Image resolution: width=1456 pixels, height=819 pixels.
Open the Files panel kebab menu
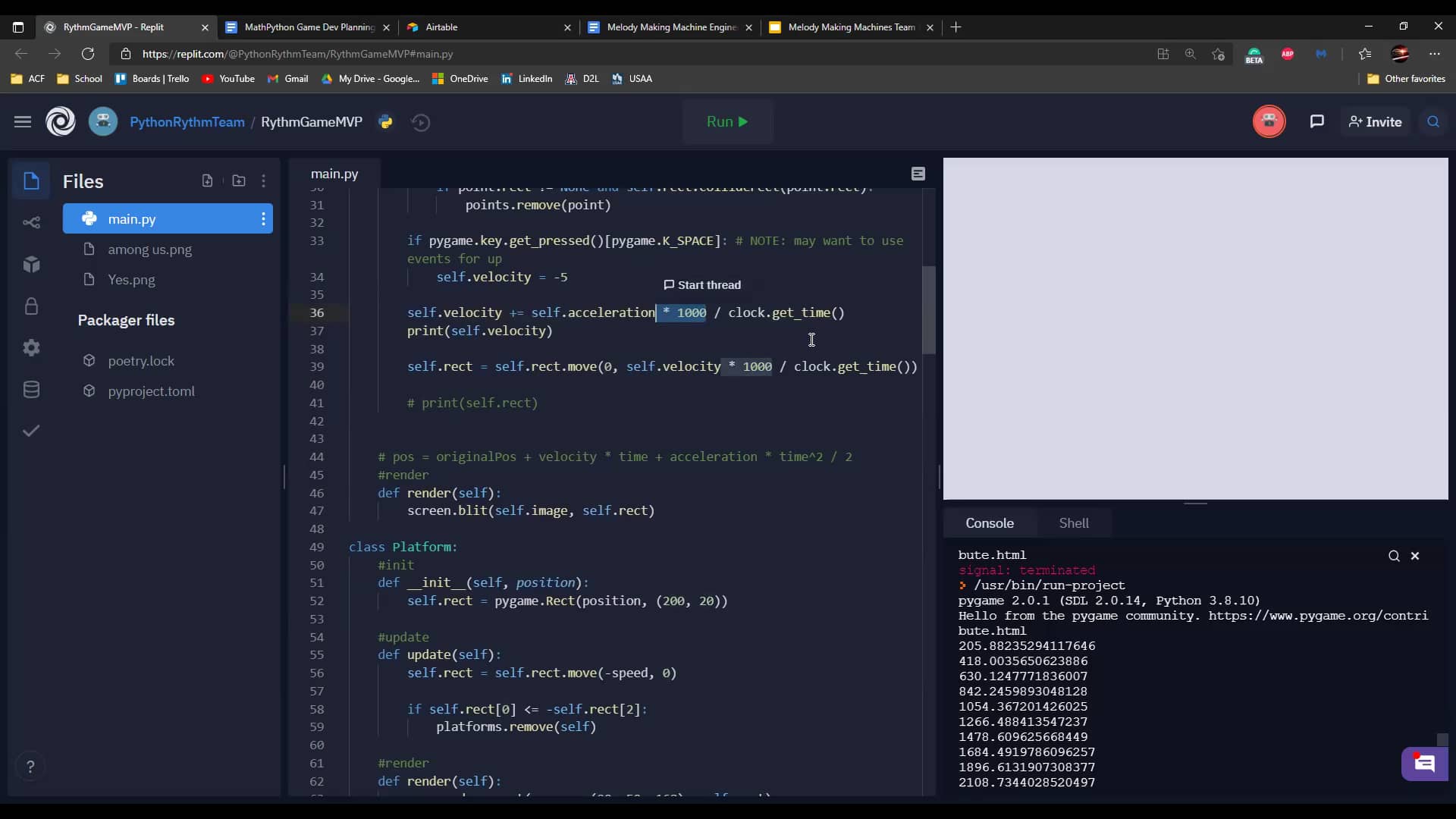click(x=264, y=181)
